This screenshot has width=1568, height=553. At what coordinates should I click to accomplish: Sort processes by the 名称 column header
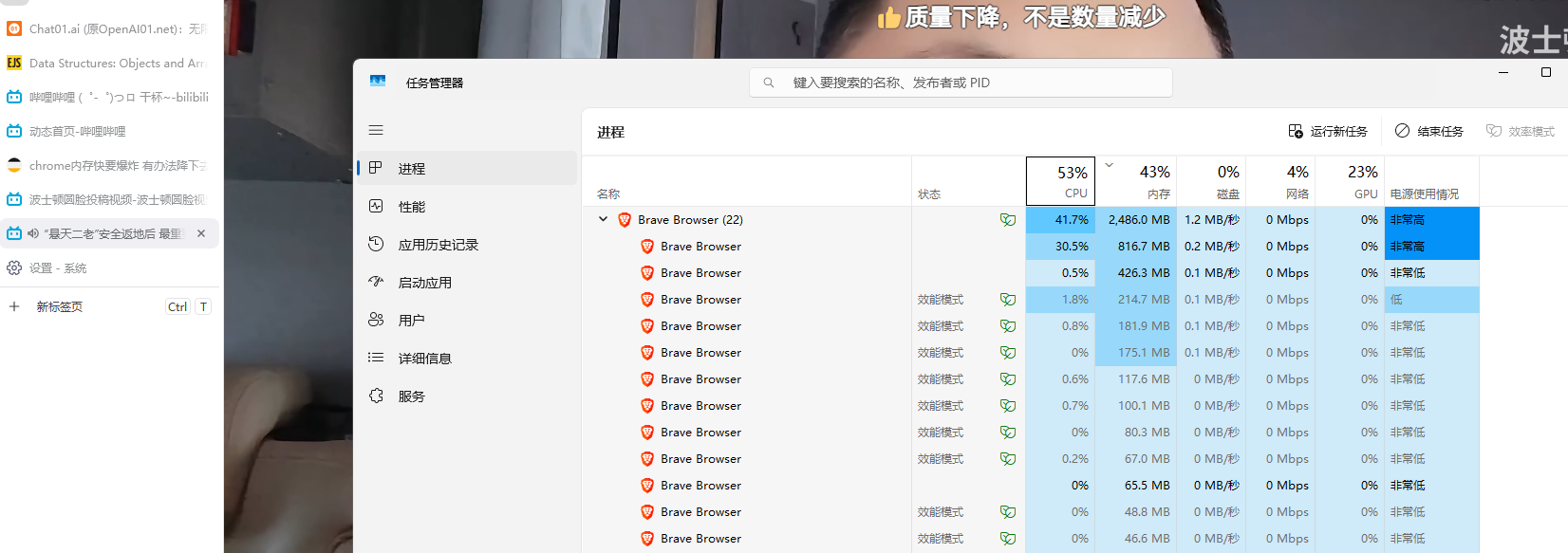(x=747, y=181)
